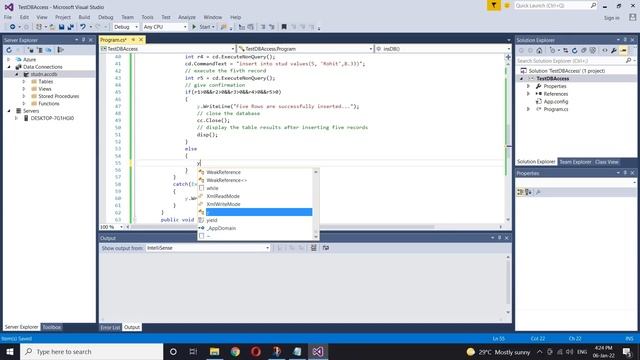Toggle the pin on the Program.cs tab

[133, 40]
